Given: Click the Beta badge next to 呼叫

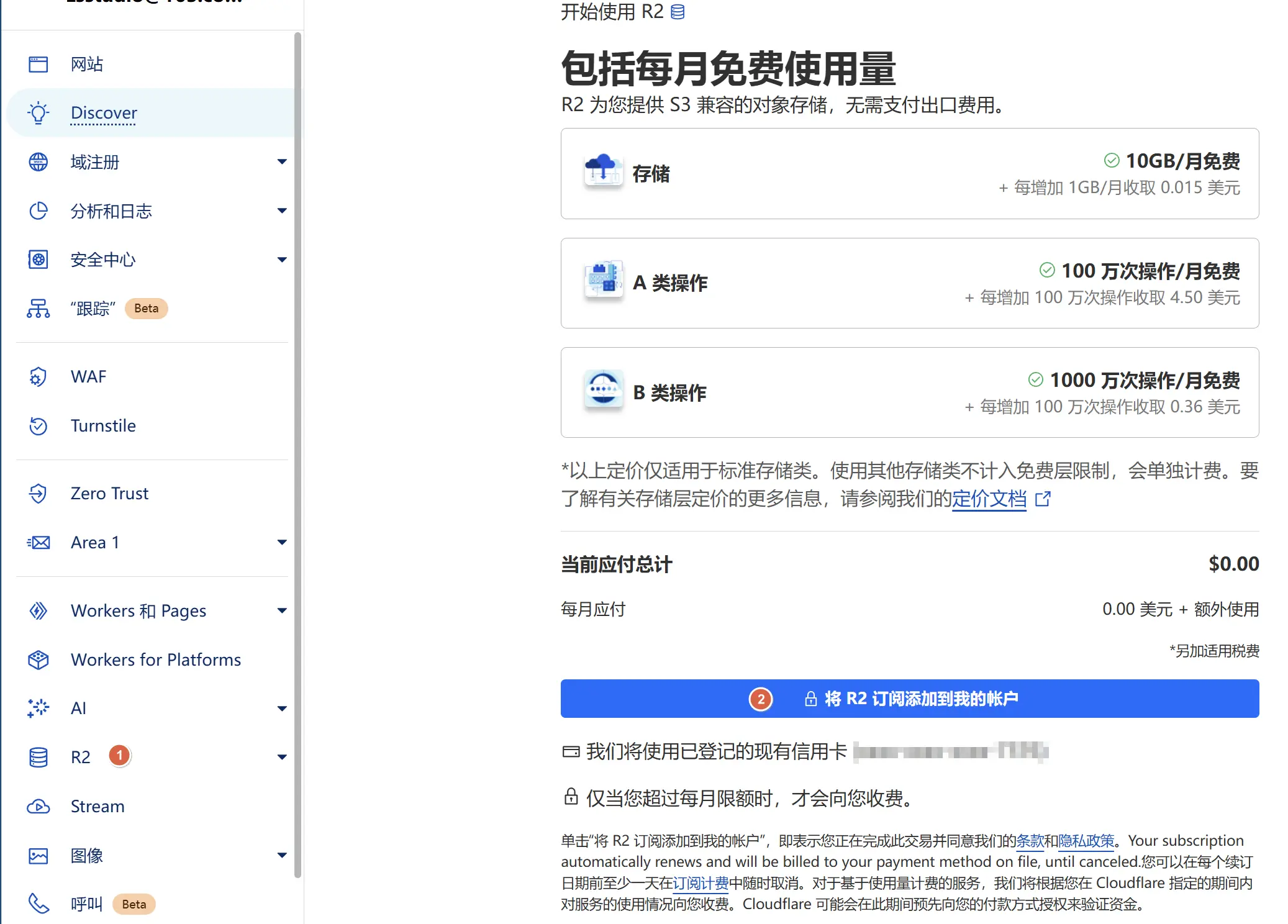Looking at the screenshot, I should click(x=134, y=904).
